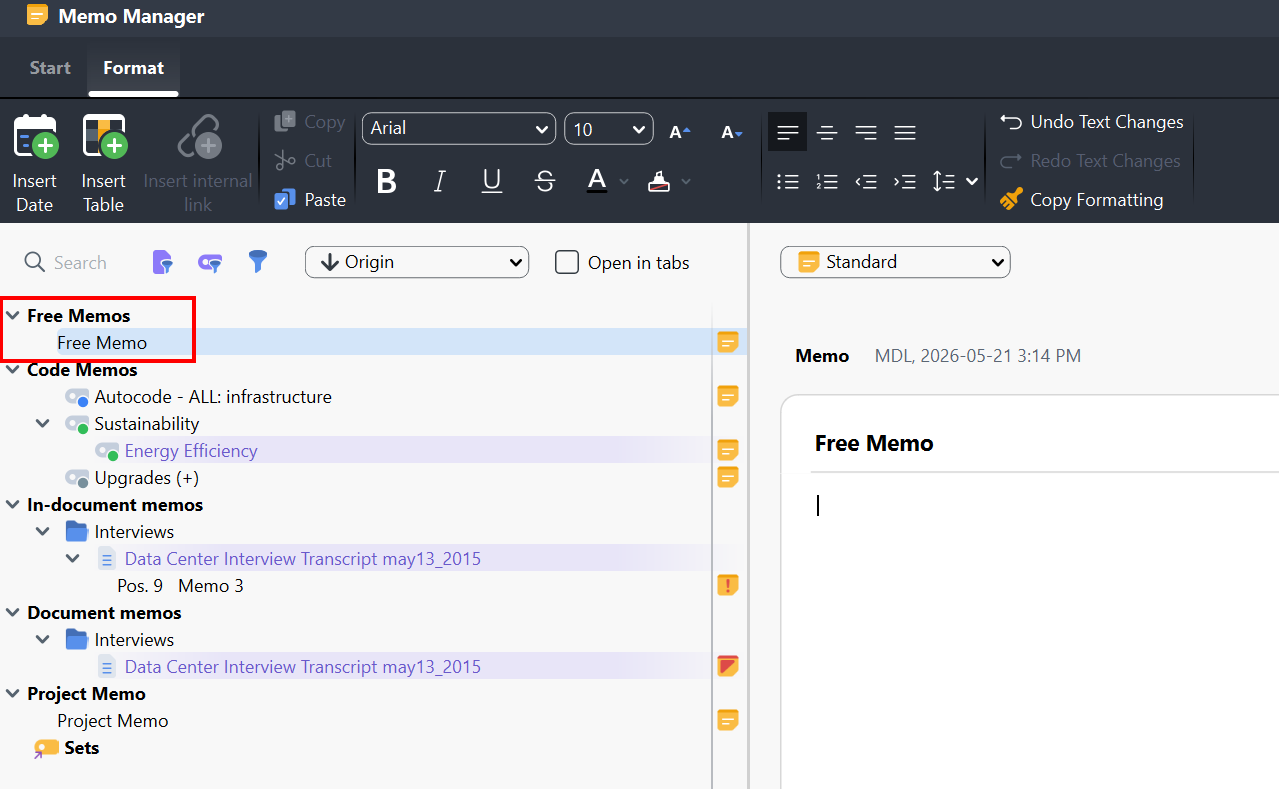The height and width of the screenshot is (789, 1279).
Task: Select Autocode - ALL: infrastructure memo
Action: click(x=213, y=397)
